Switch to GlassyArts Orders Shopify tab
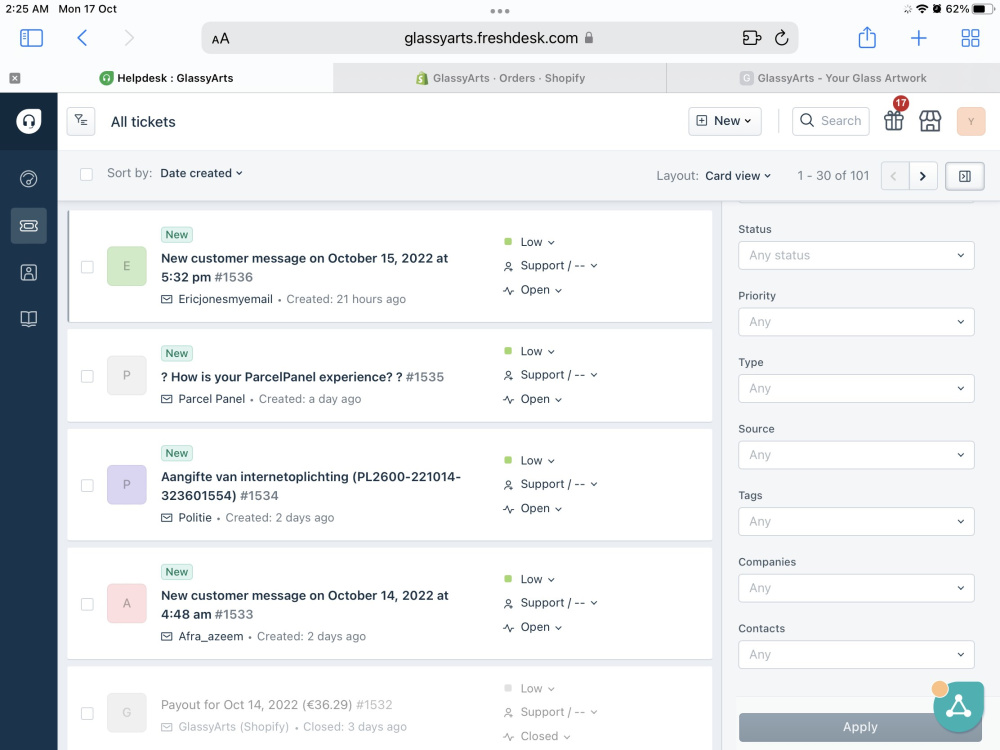1000x750 pixels. 500,78
